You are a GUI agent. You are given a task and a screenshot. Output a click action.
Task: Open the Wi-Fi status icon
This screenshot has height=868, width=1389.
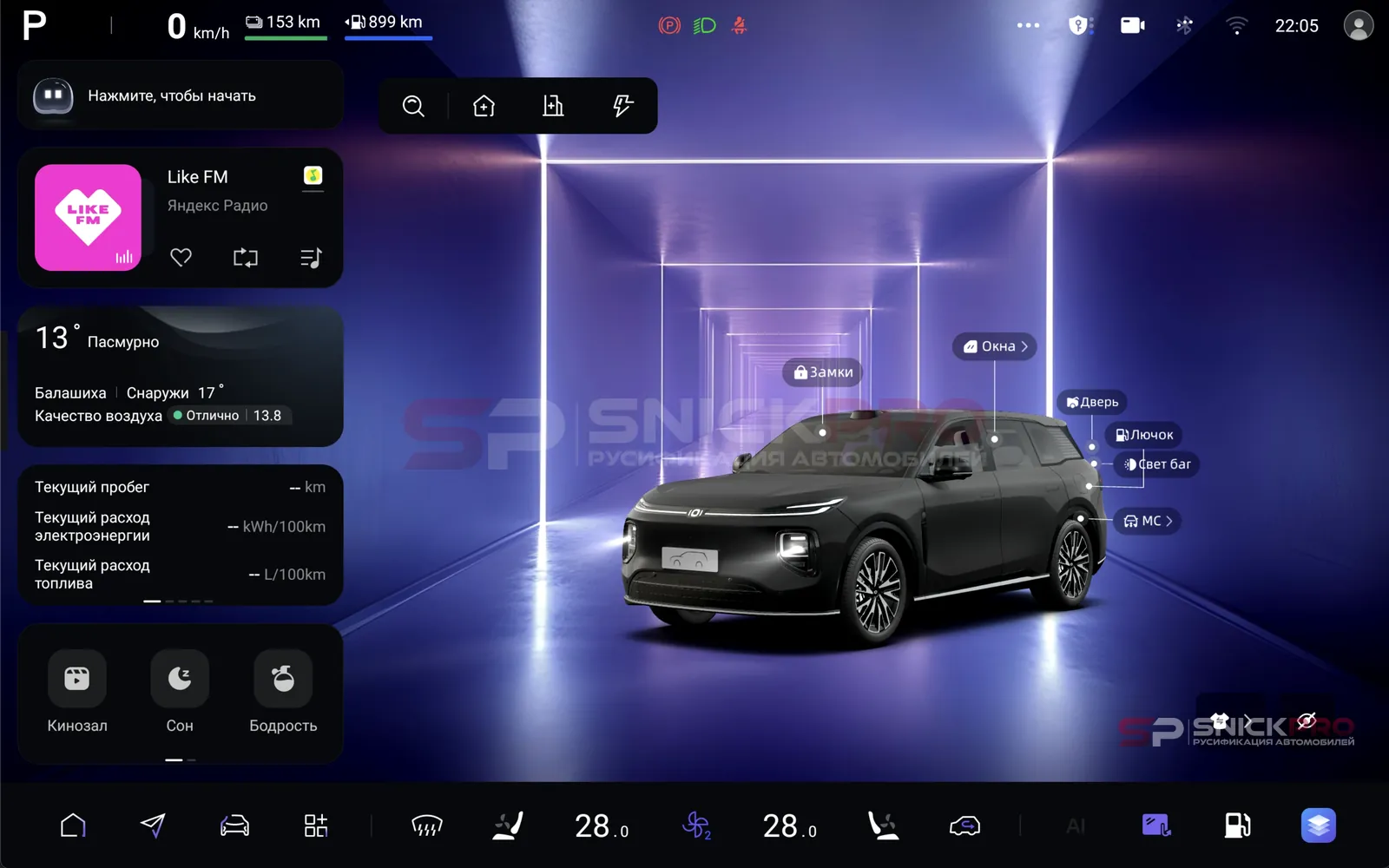1236,25
